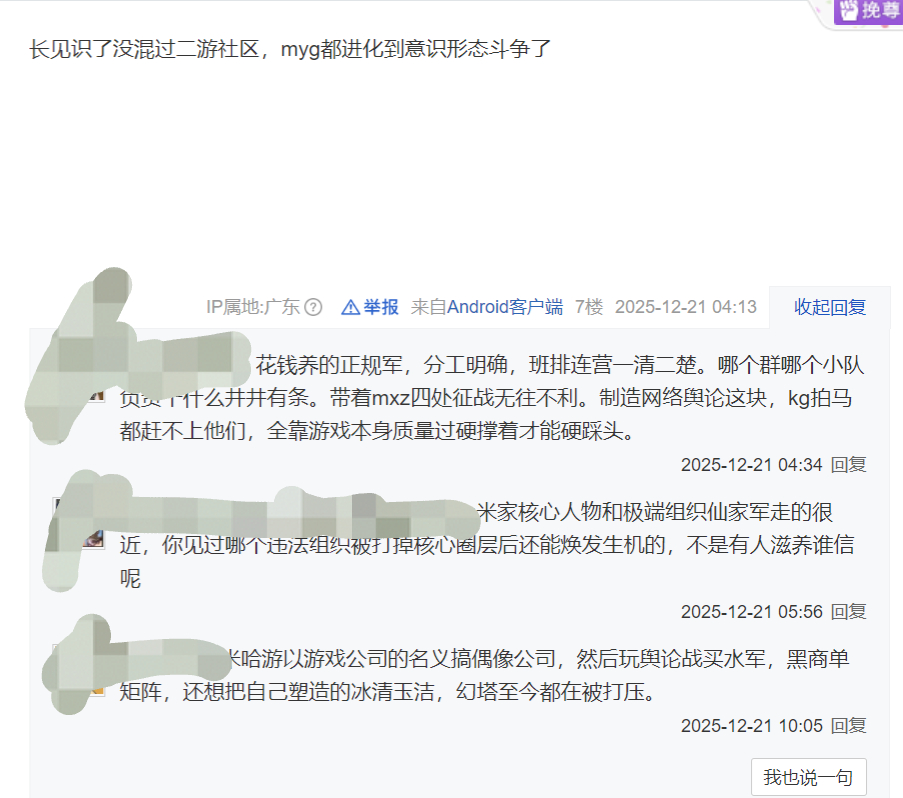Screen dimensions: 903x798
Task: Click the purple badge icon at top right
Action: click(x=868, y=12)
